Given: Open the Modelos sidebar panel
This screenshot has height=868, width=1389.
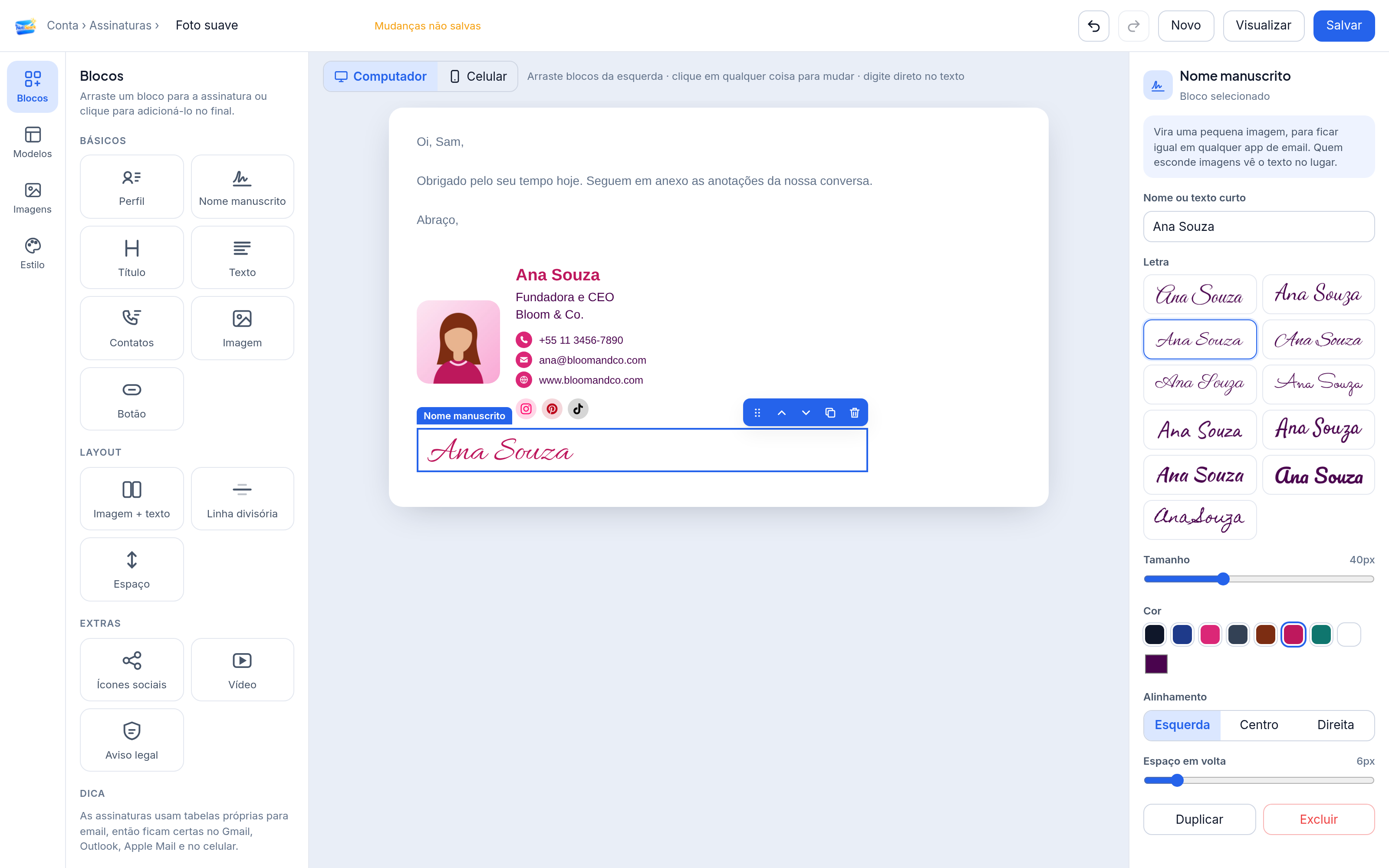Looking at the screenshot, I should [33, 142].
